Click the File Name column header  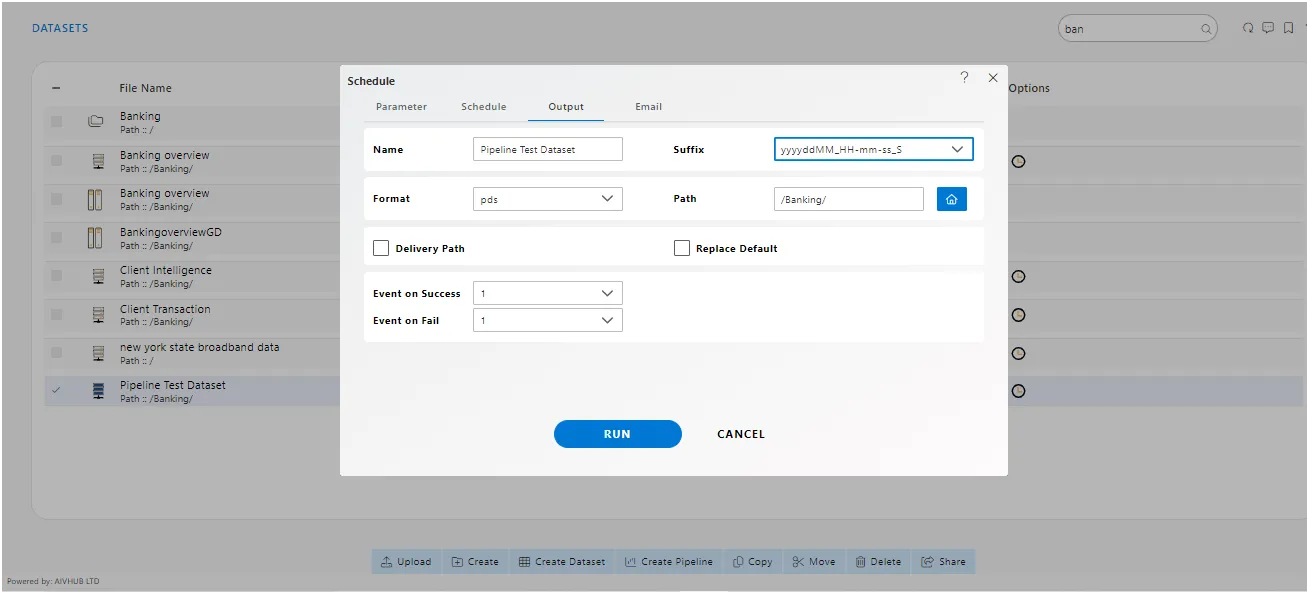[x=146, y=88]
